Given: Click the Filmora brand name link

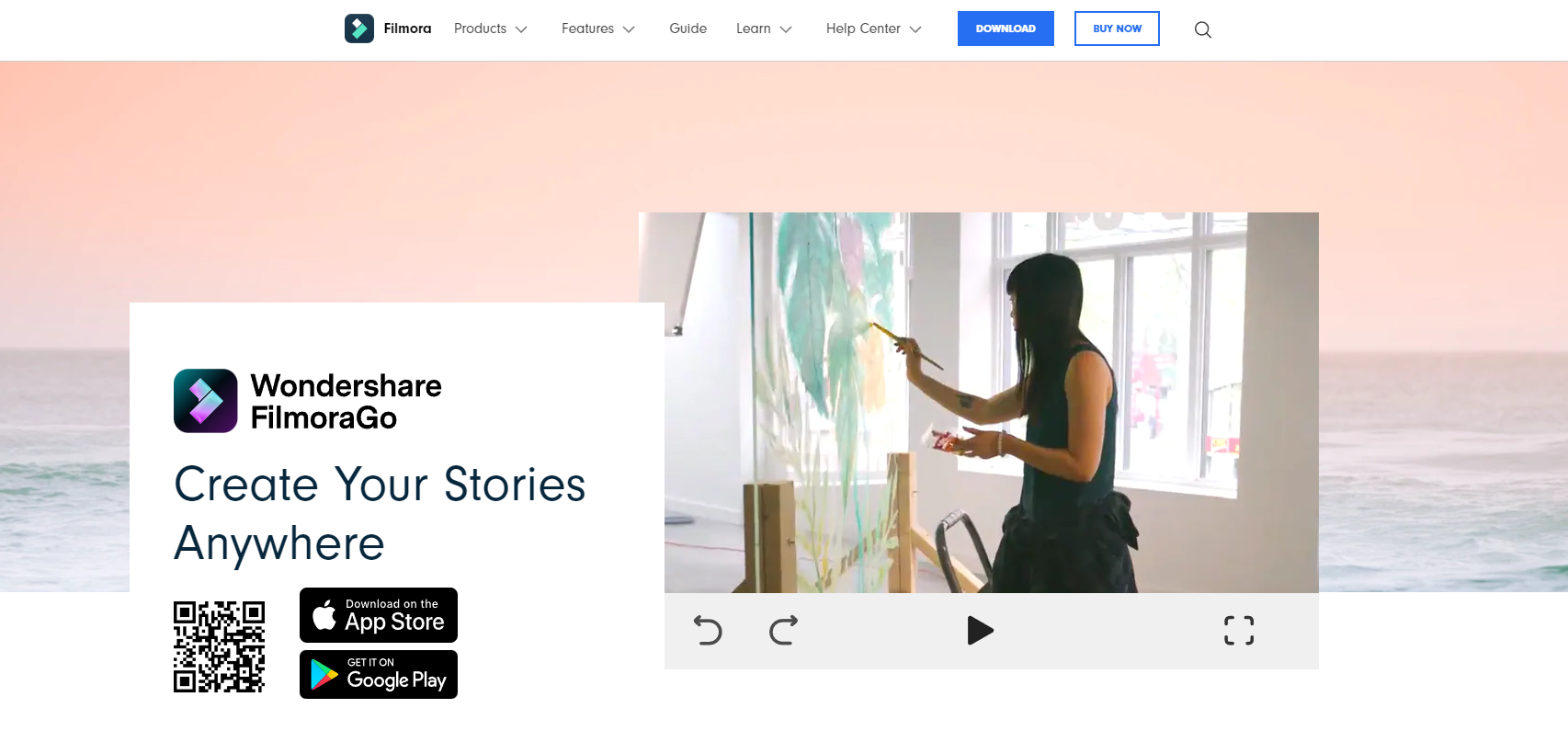Looking at the screenshot, I should click(407, 29).
